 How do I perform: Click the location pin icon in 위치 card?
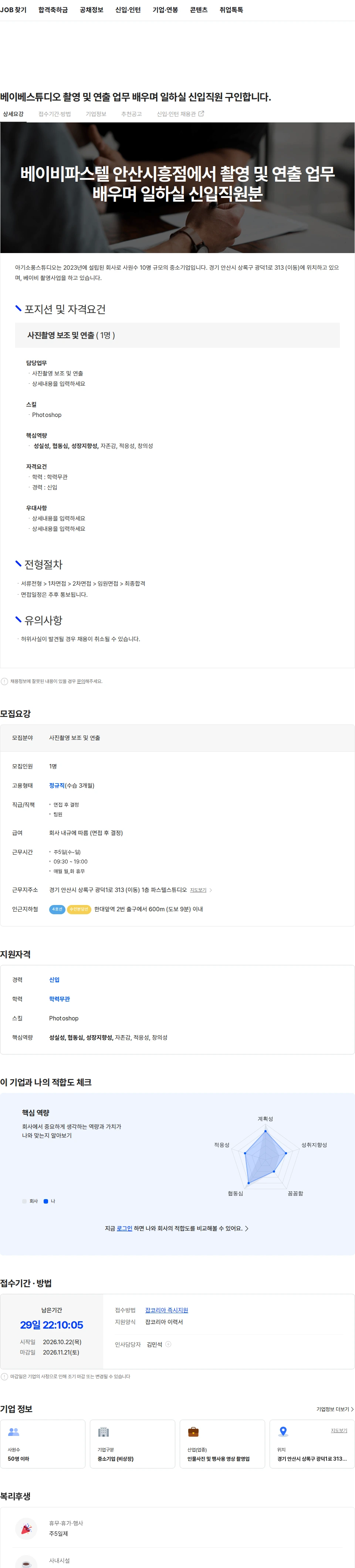tap(283, 1431)
